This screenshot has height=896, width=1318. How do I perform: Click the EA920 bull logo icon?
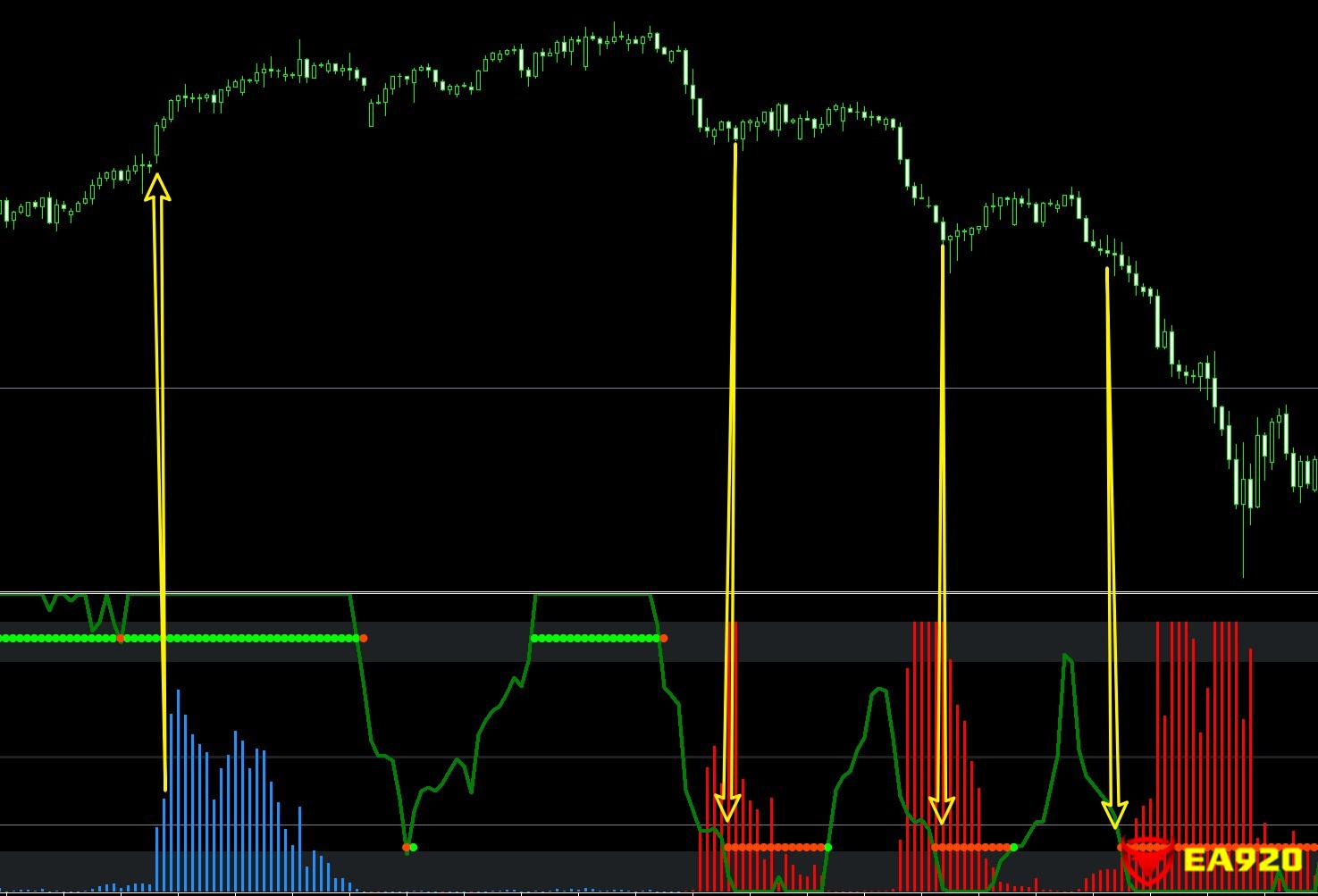tap(1147, 859)
